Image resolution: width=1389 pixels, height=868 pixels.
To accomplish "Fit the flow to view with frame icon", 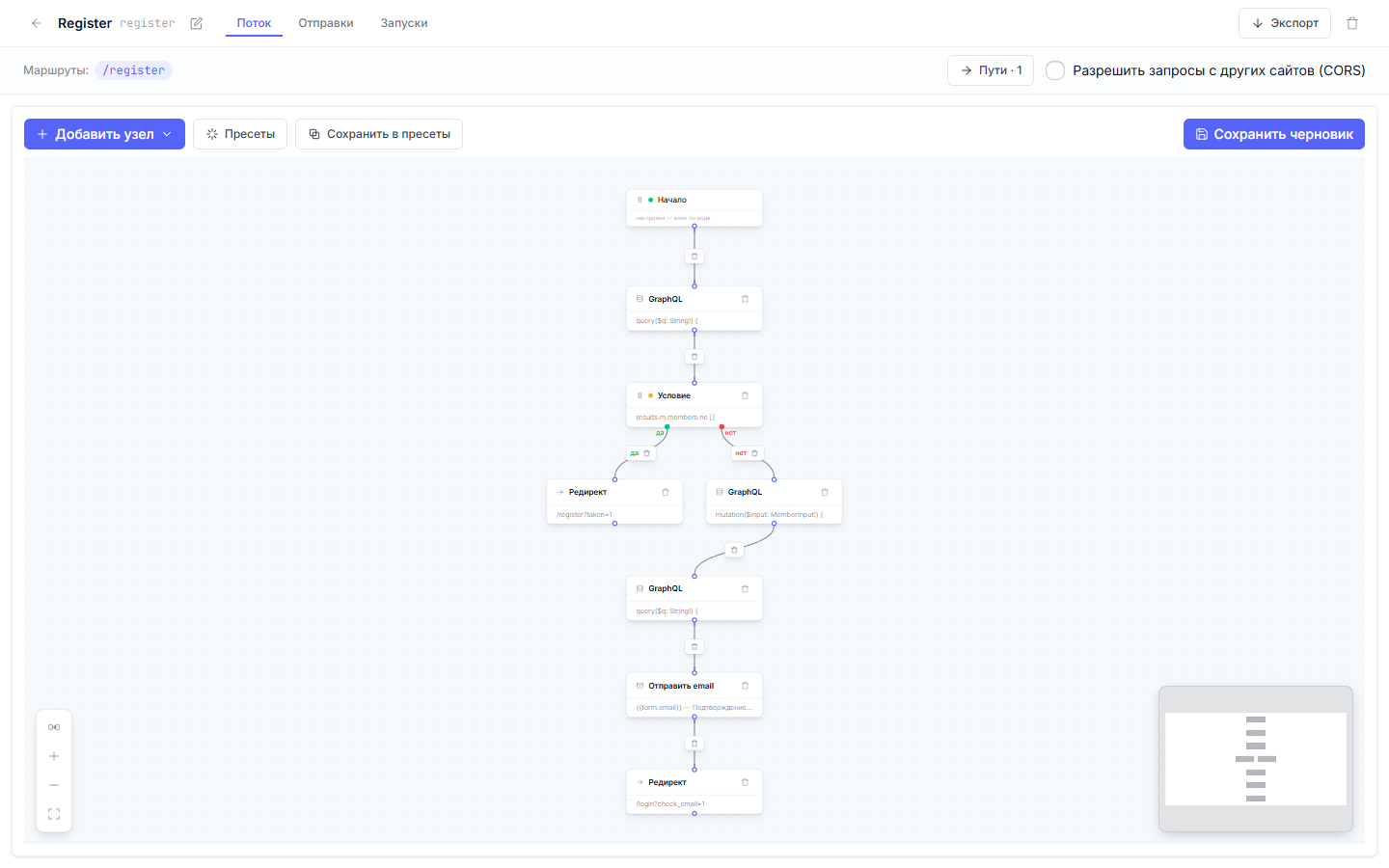I will click(54, 814).
